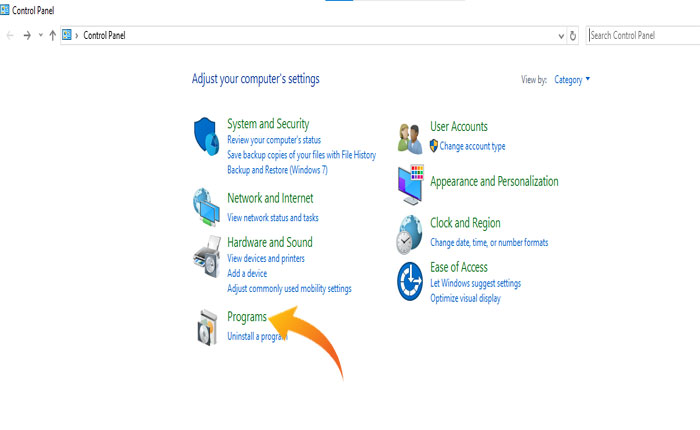Click Control Panel in the address breadcrumb
700x430 pixels.
[103, 35]
